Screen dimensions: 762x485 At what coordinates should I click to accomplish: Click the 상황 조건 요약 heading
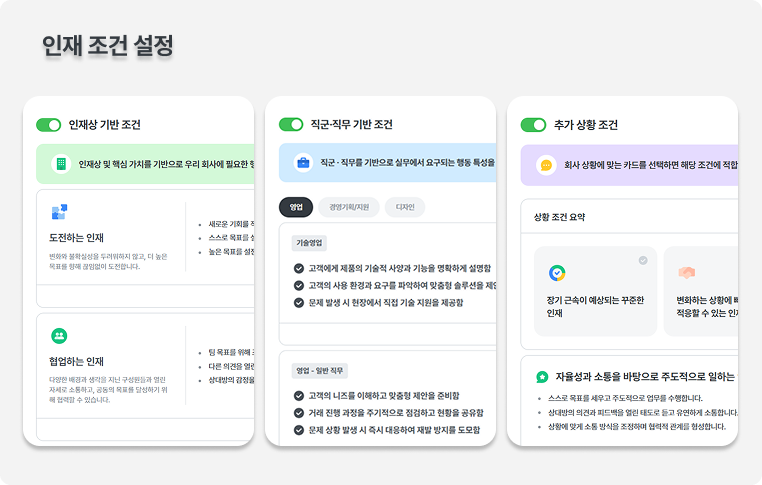coord(559,217)
